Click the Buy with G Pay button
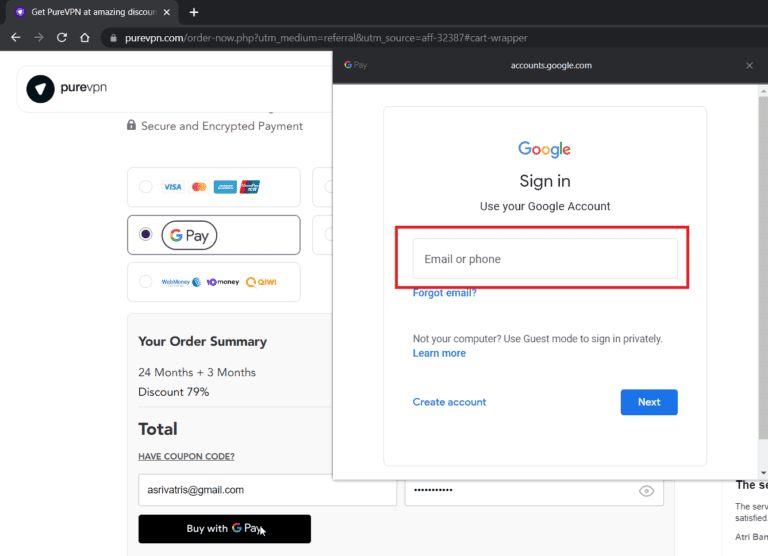Screen dimensions: 768x556 (224, 529)
